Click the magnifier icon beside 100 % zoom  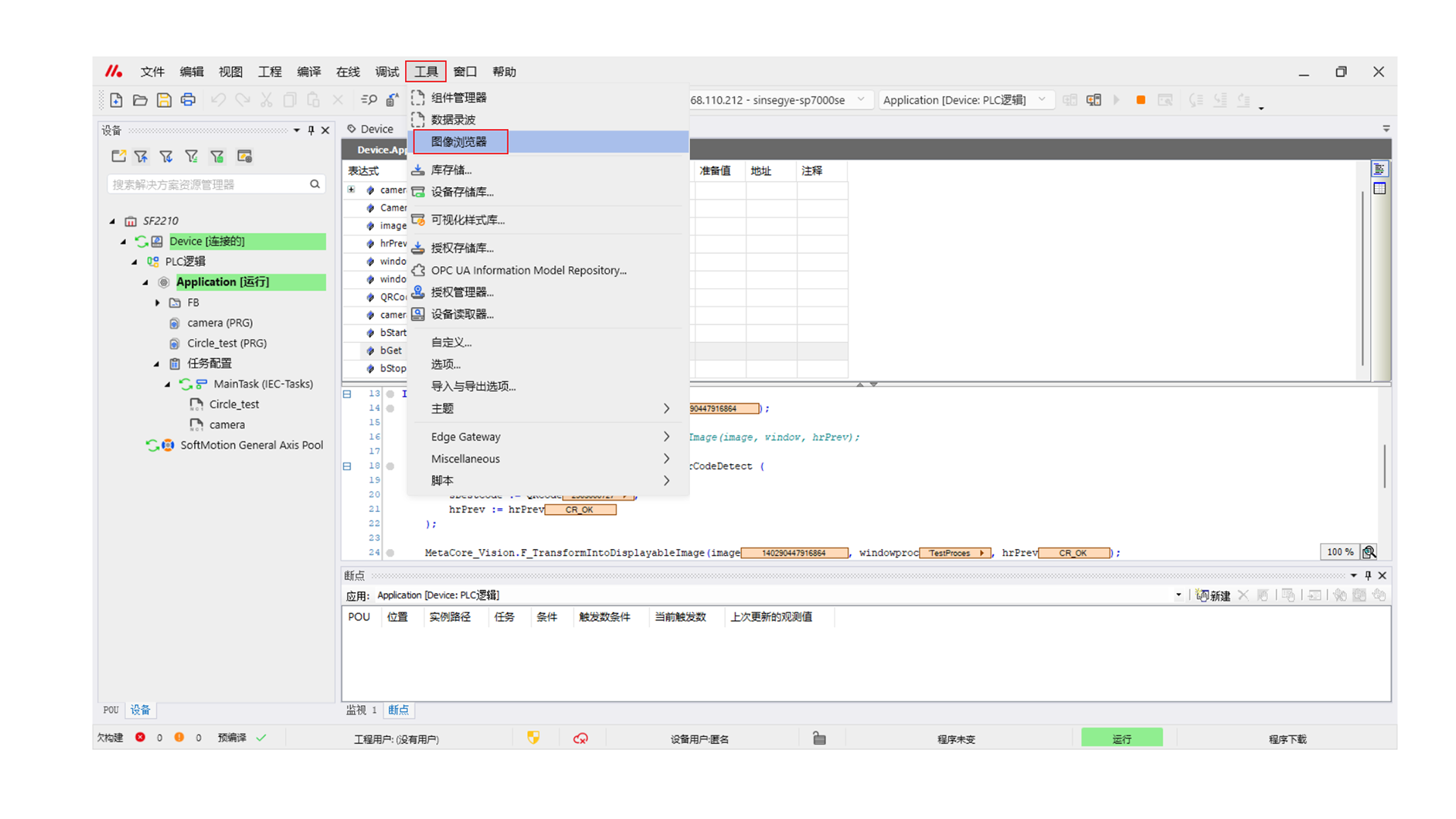[1369, 552]
